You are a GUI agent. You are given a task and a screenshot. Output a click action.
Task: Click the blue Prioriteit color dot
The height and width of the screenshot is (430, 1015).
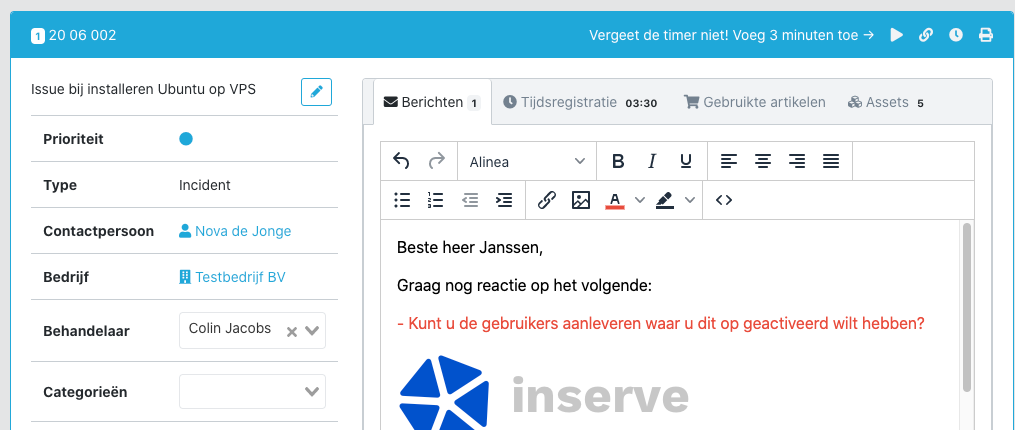(186, 139)
